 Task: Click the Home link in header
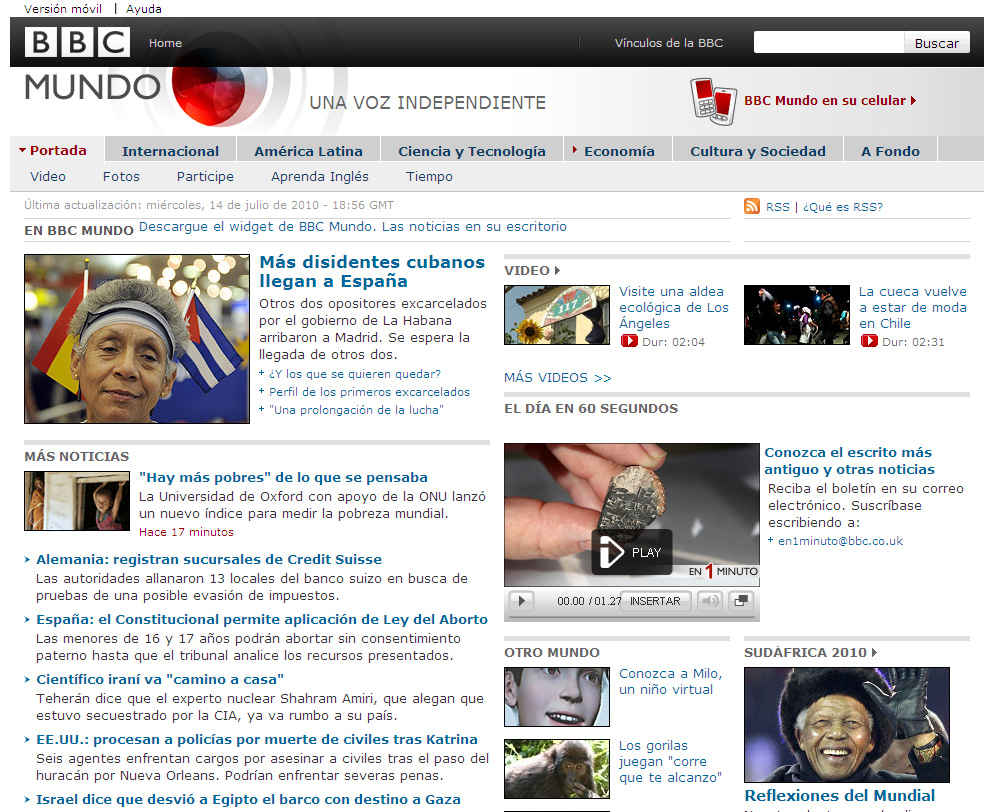[x=166, y=43]
